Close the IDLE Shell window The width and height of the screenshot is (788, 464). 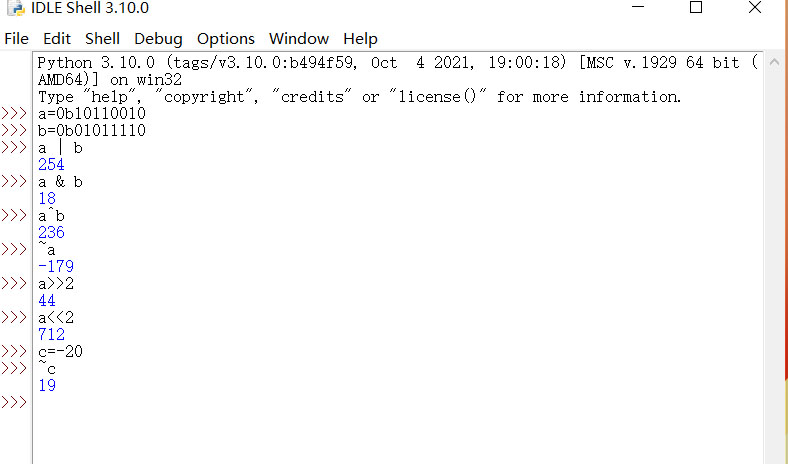pos(755,7)
